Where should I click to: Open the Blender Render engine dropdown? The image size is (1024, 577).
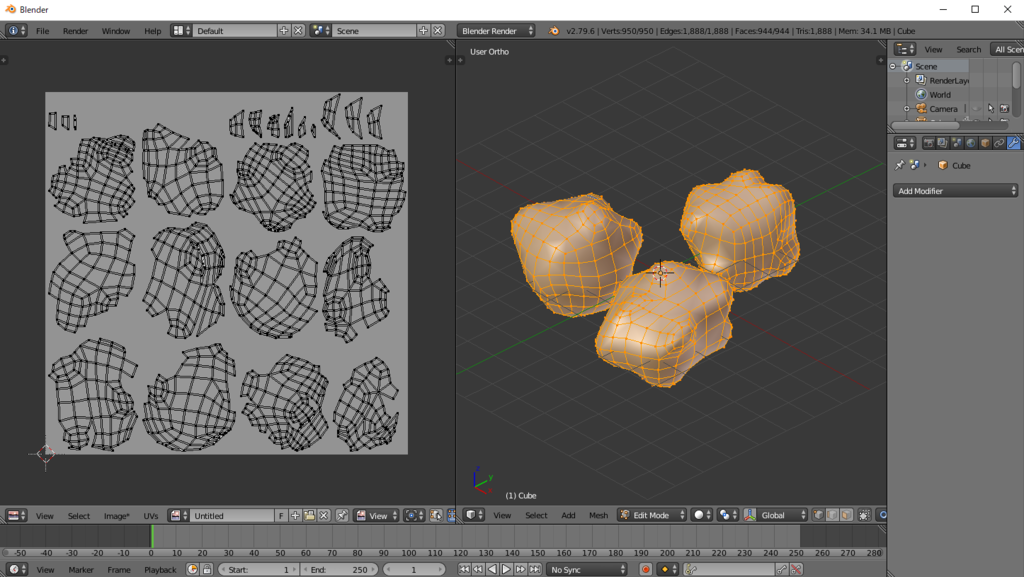pos(496,31)
